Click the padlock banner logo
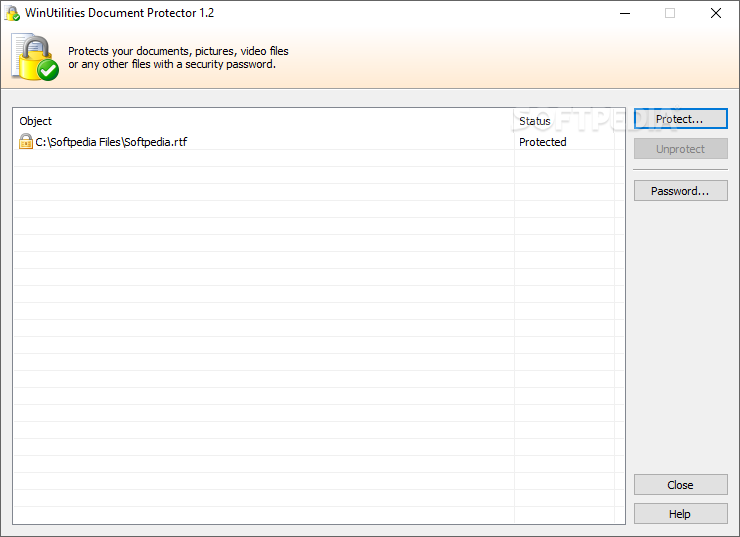The height and width of the screenshot is (537, 740). (35, 57)
